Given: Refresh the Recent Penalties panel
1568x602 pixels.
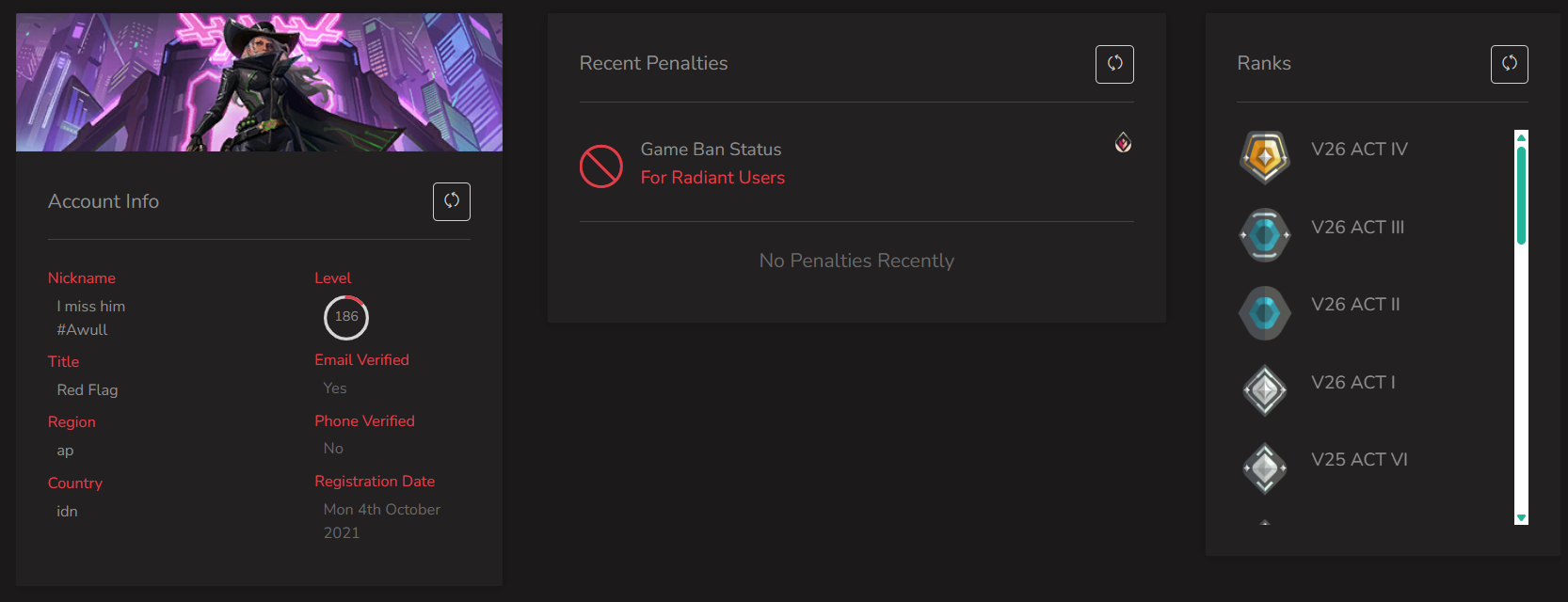Looking at the screenshot, I should pyautogui.click(x=1114, y=64).
